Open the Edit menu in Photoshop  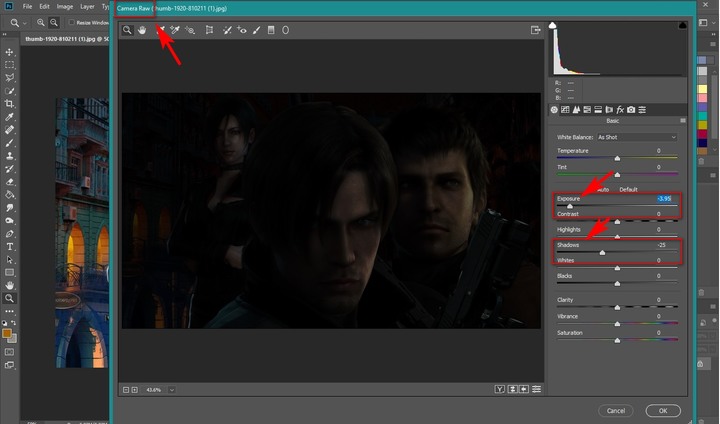(44, 7)
